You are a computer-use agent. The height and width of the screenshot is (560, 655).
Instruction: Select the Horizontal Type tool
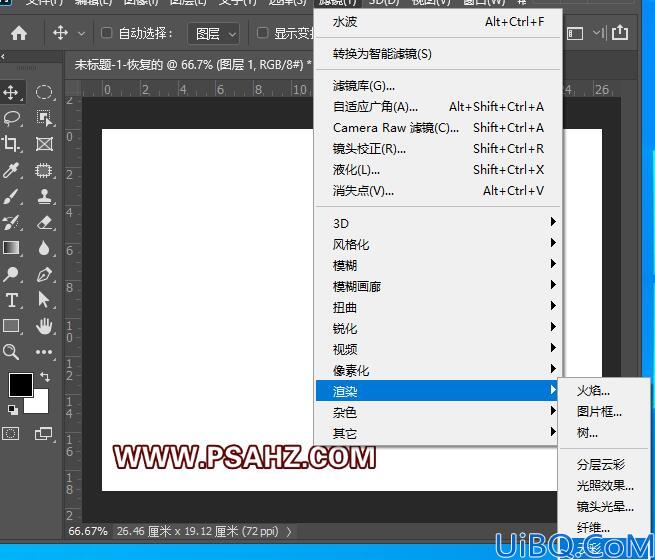click(x=11, y=300)
